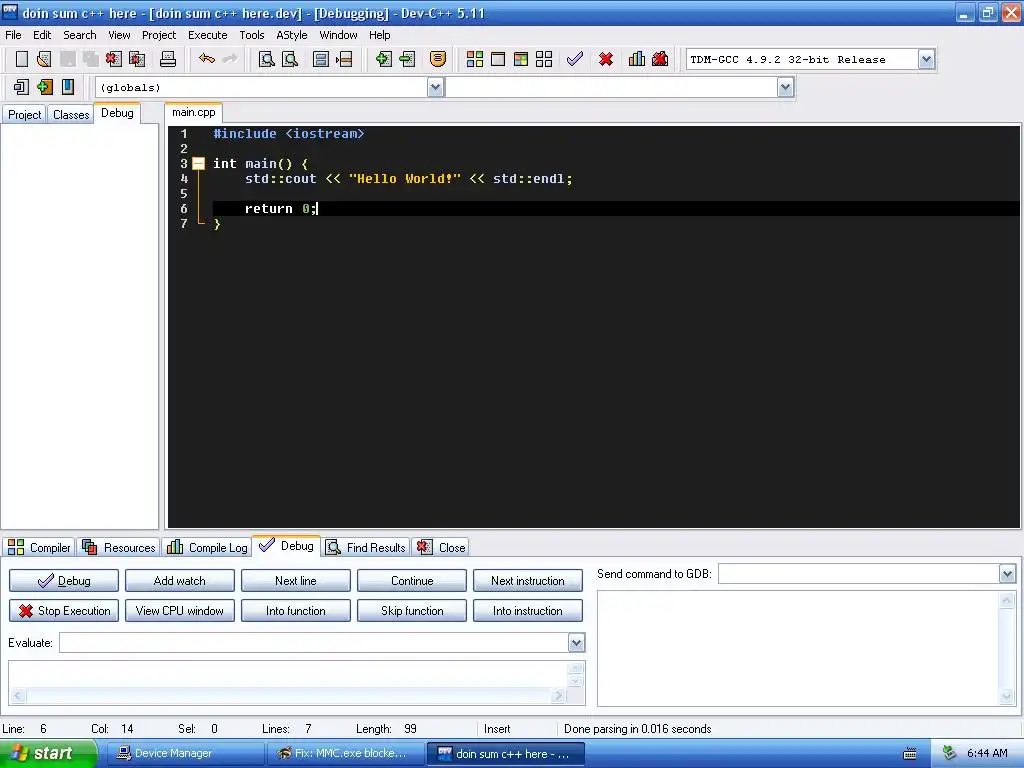Click the Undo arrow icon
This screenshot has width=1024, height=768.
[x=207, y=59]
